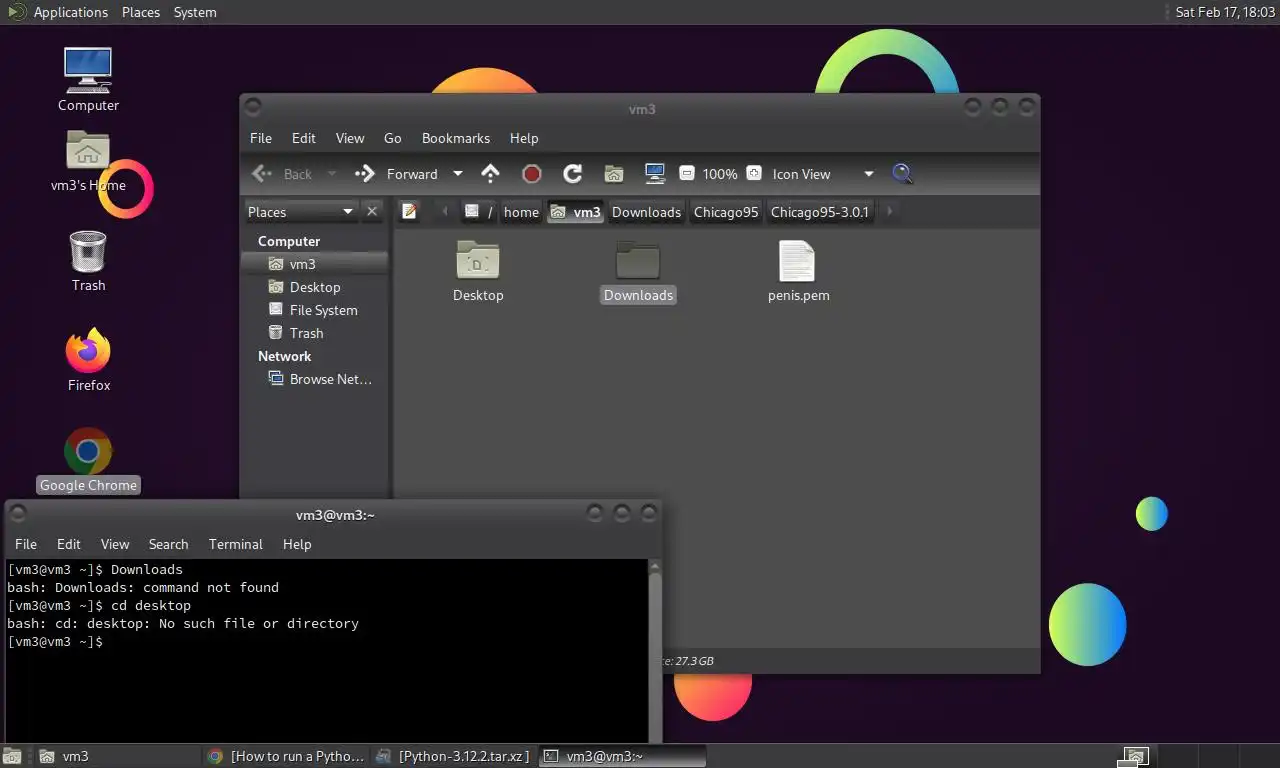Viewport: 1280px width, 768px height.
Task: Reload the current folder view
Action: pyautogui.click(x=573, y=174)
